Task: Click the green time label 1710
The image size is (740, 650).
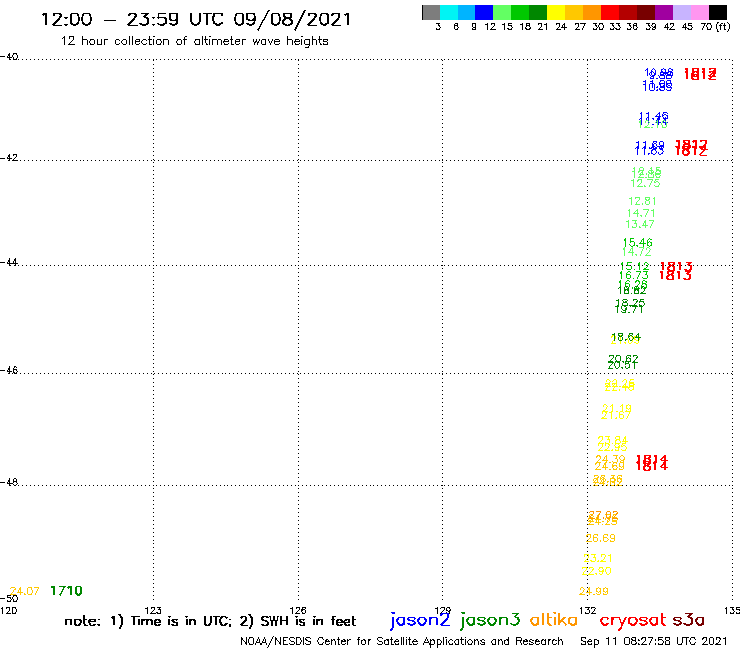Action: pyautogui.click(x=67, y=591)
